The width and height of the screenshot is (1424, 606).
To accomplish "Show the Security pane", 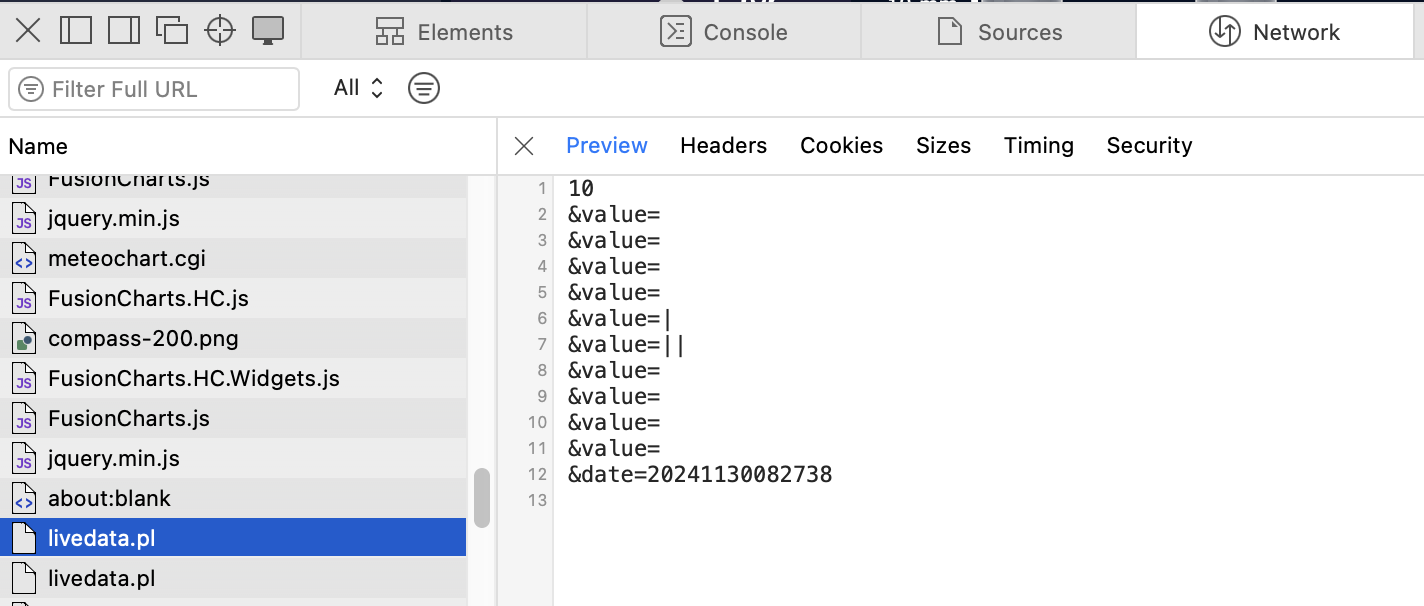I will coord(1150,146).
